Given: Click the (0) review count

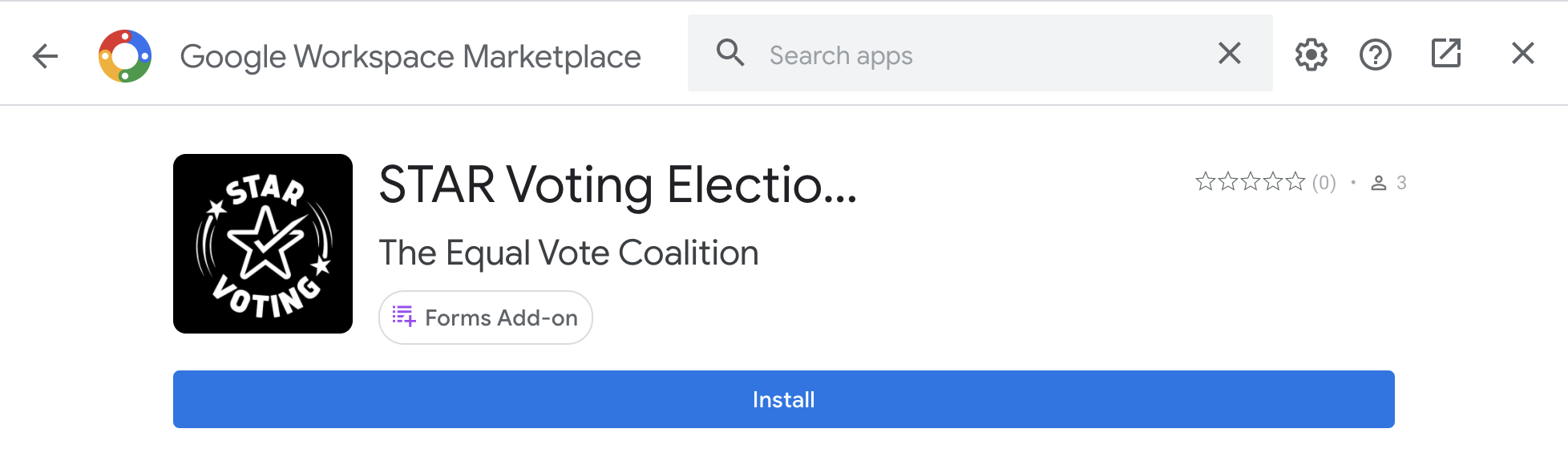Looking at the screenshot, I should 1324,183.
